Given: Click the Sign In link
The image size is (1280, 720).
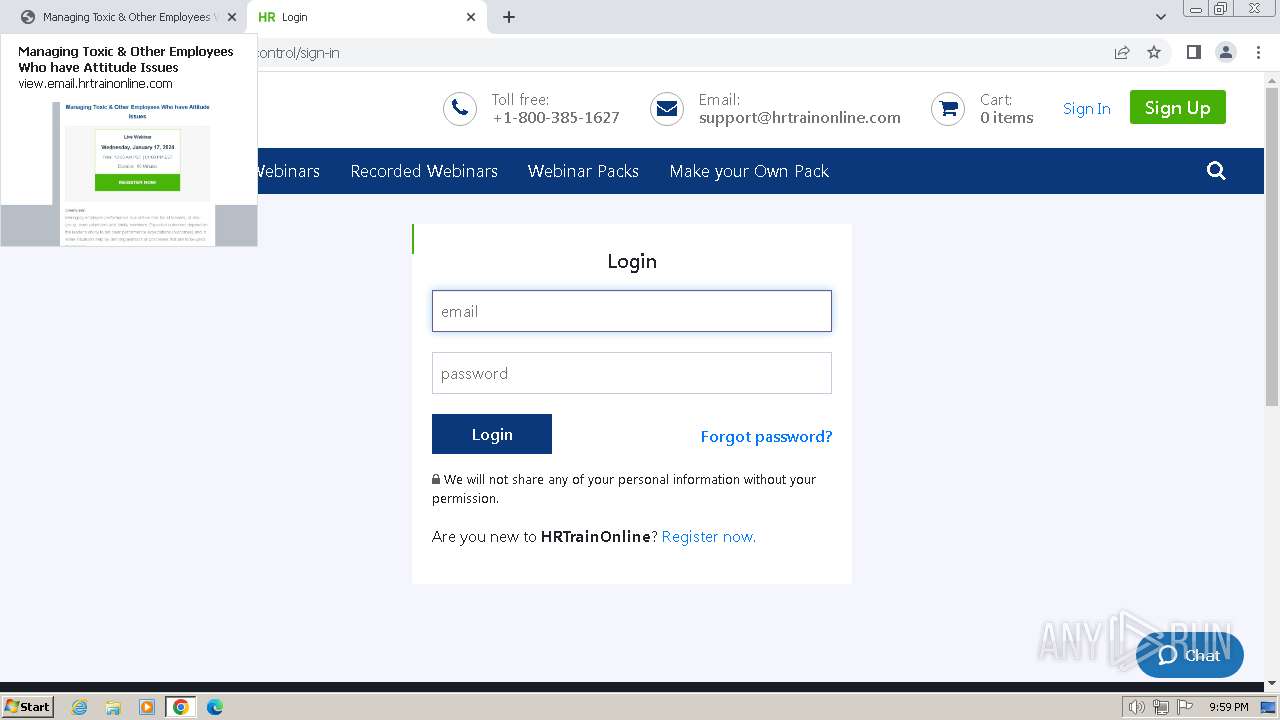Looking at the screenshot, I should click(x=1086, y=108).
